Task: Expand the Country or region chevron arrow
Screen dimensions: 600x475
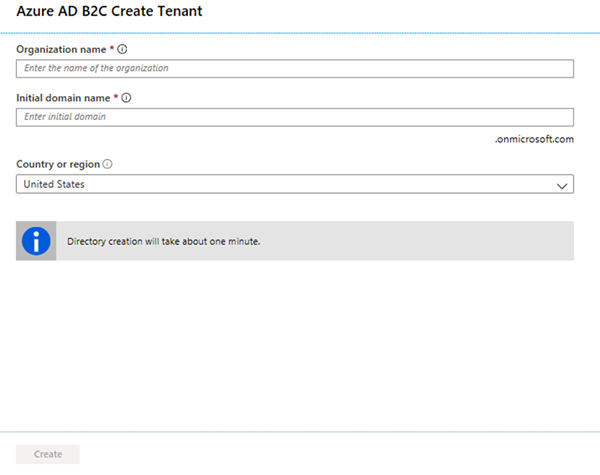Action: coord(561,185)
